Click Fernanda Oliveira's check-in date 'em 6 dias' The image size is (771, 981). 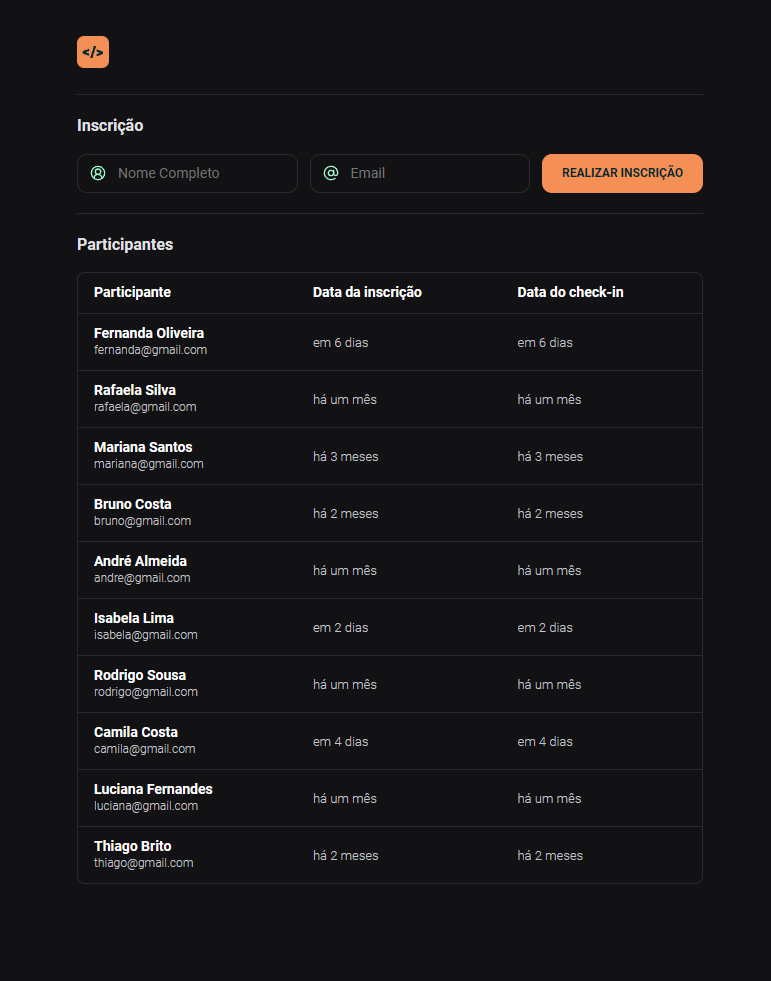[x=545, y=342]
